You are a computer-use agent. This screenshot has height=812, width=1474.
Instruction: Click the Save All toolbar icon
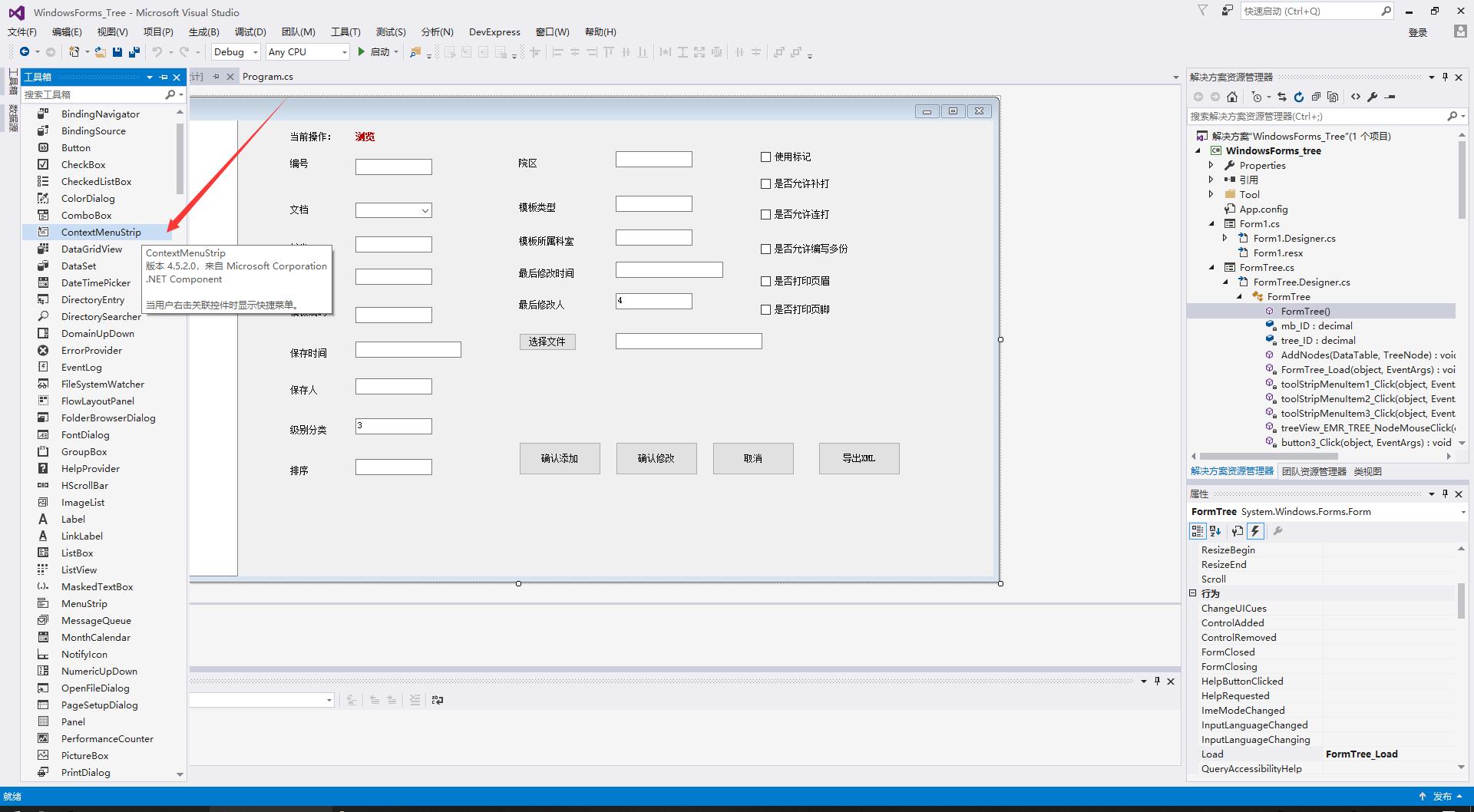[134, 52]
